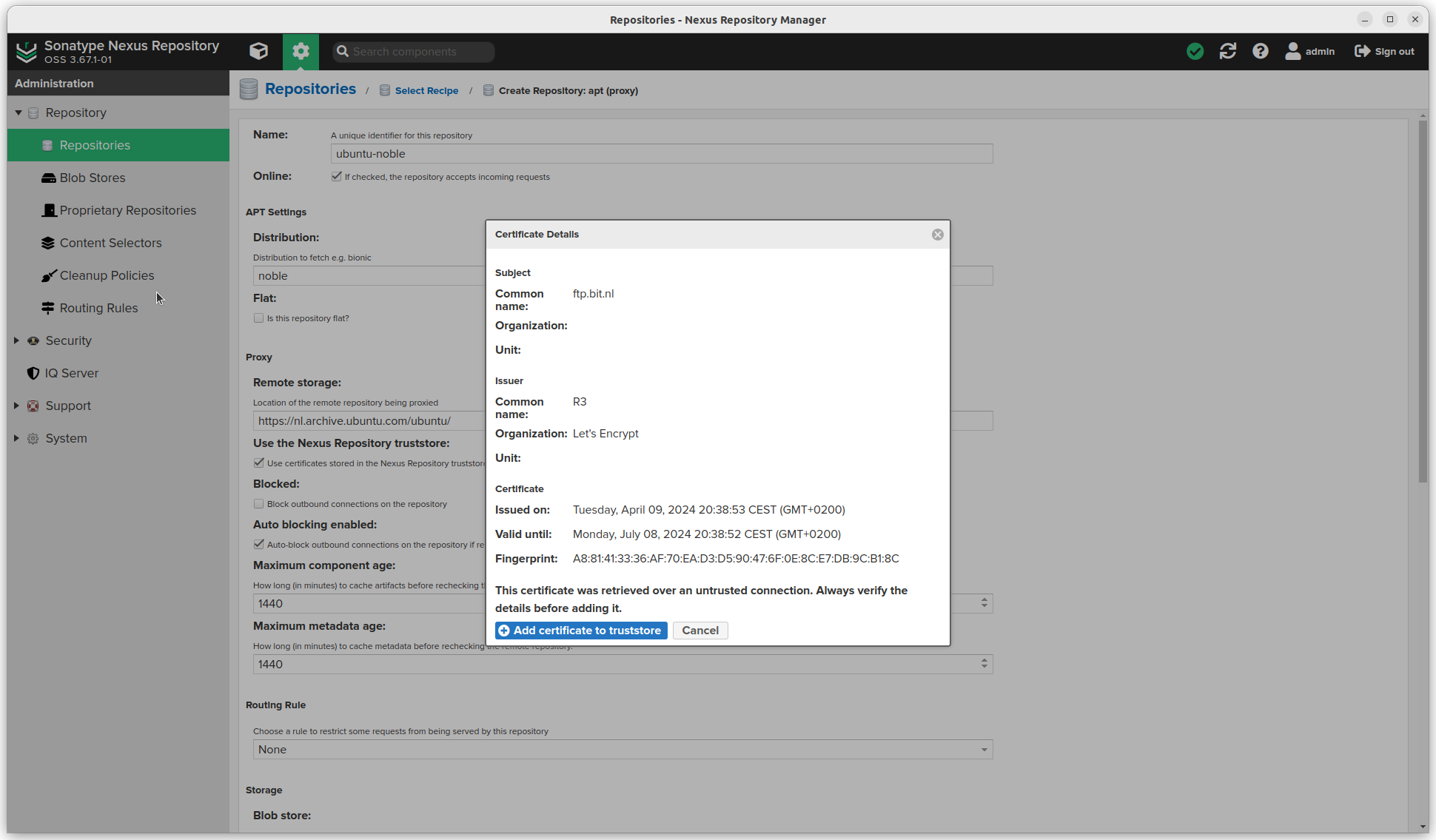Image resolution: width=1436 pixels, height=840 pixels.
Task: Expand the Security tree node
Action: coord(16,340)
